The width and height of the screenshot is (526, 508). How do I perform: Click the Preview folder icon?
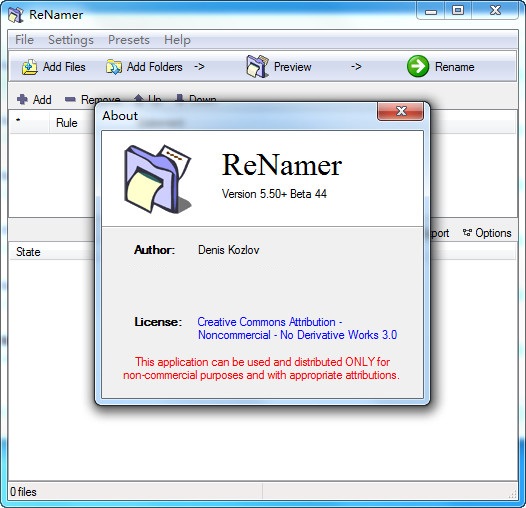pyautogui.click(x=257, y=66)
